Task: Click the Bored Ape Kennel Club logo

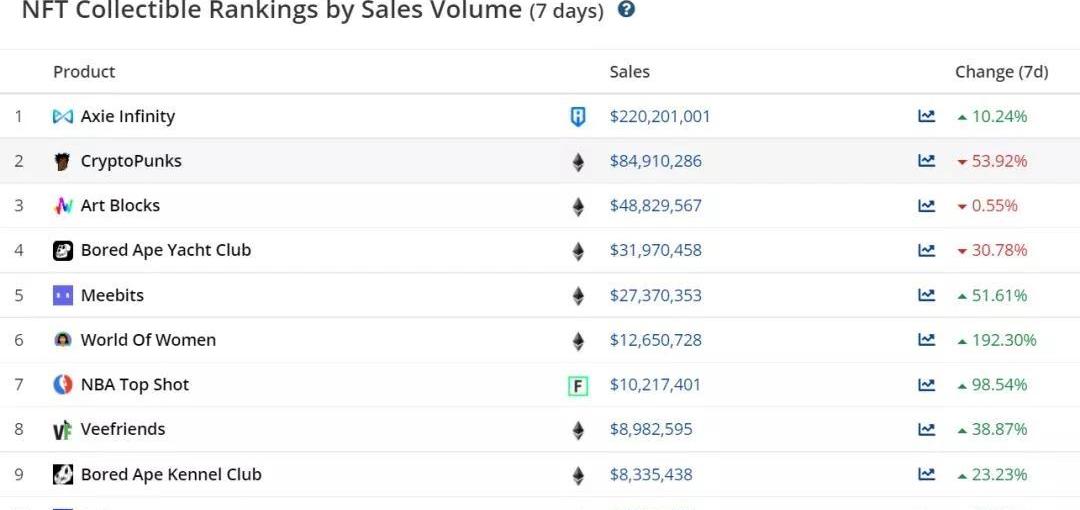Action: 63,474
